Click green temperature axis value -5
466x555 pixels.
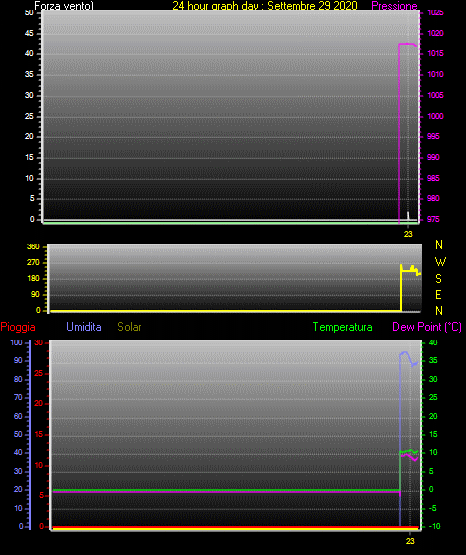tap(431, 508)
